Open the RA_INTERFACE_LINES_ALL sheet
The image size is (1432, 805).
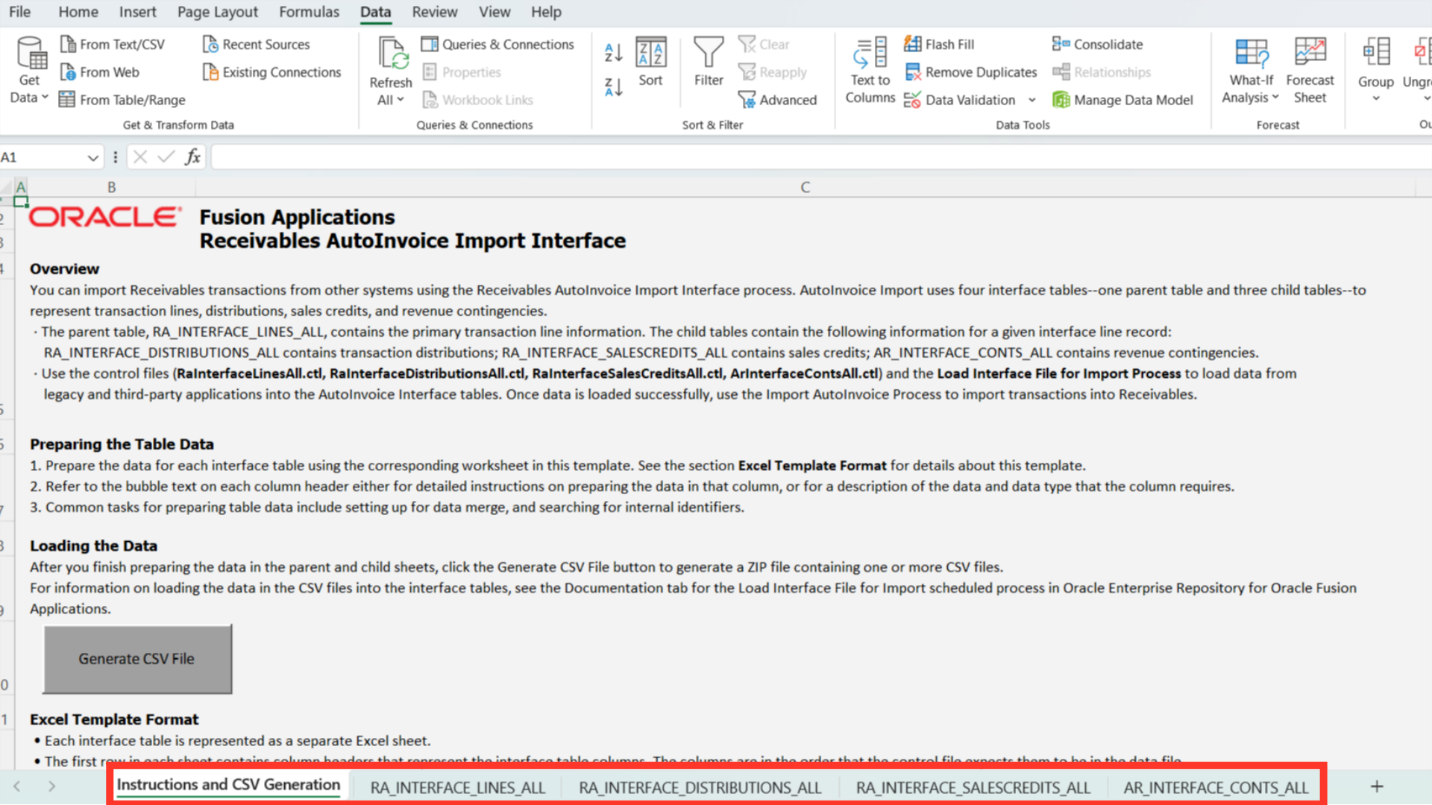pos(458,787)
